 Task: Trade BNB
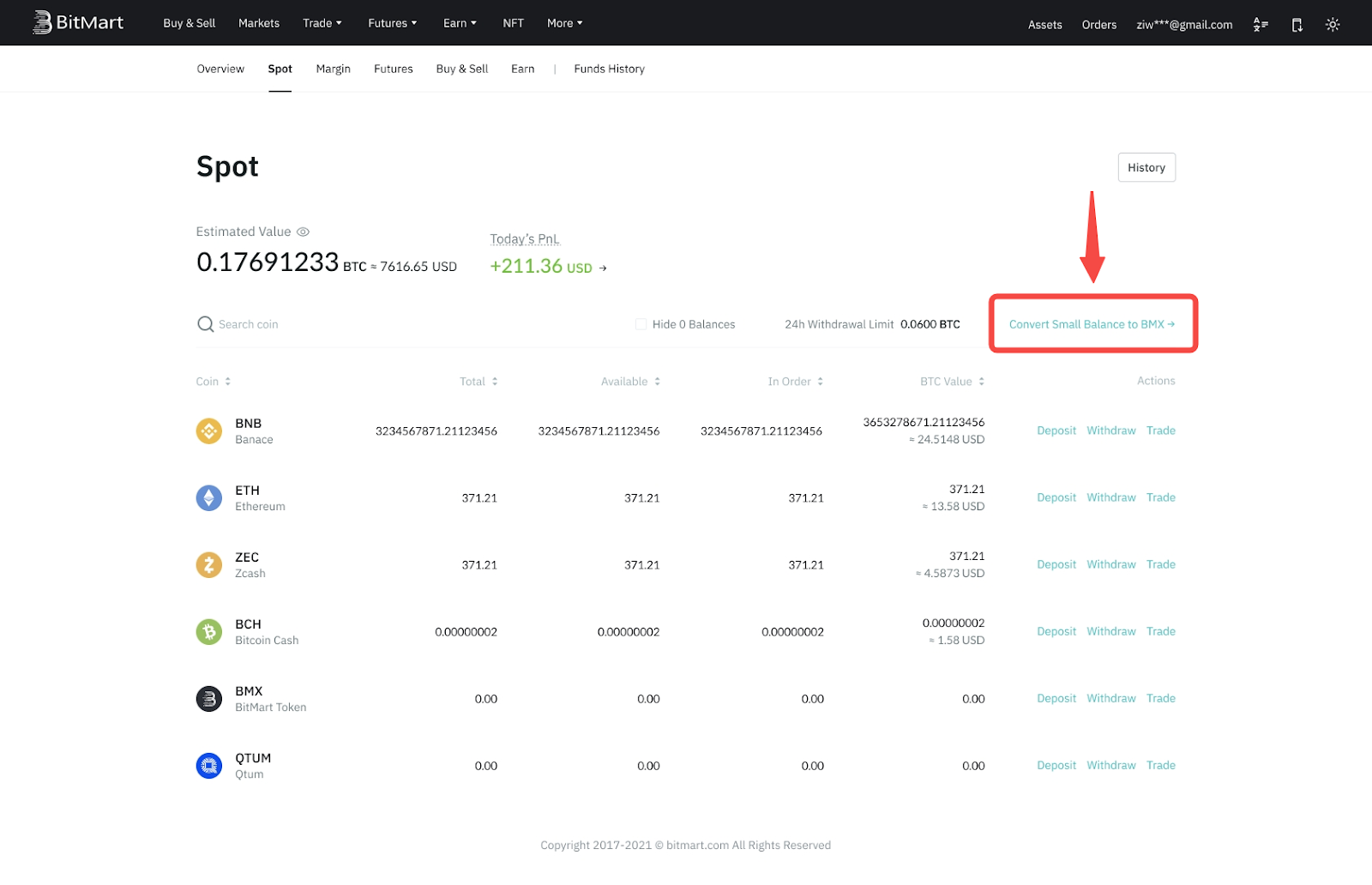[1161, 430]
